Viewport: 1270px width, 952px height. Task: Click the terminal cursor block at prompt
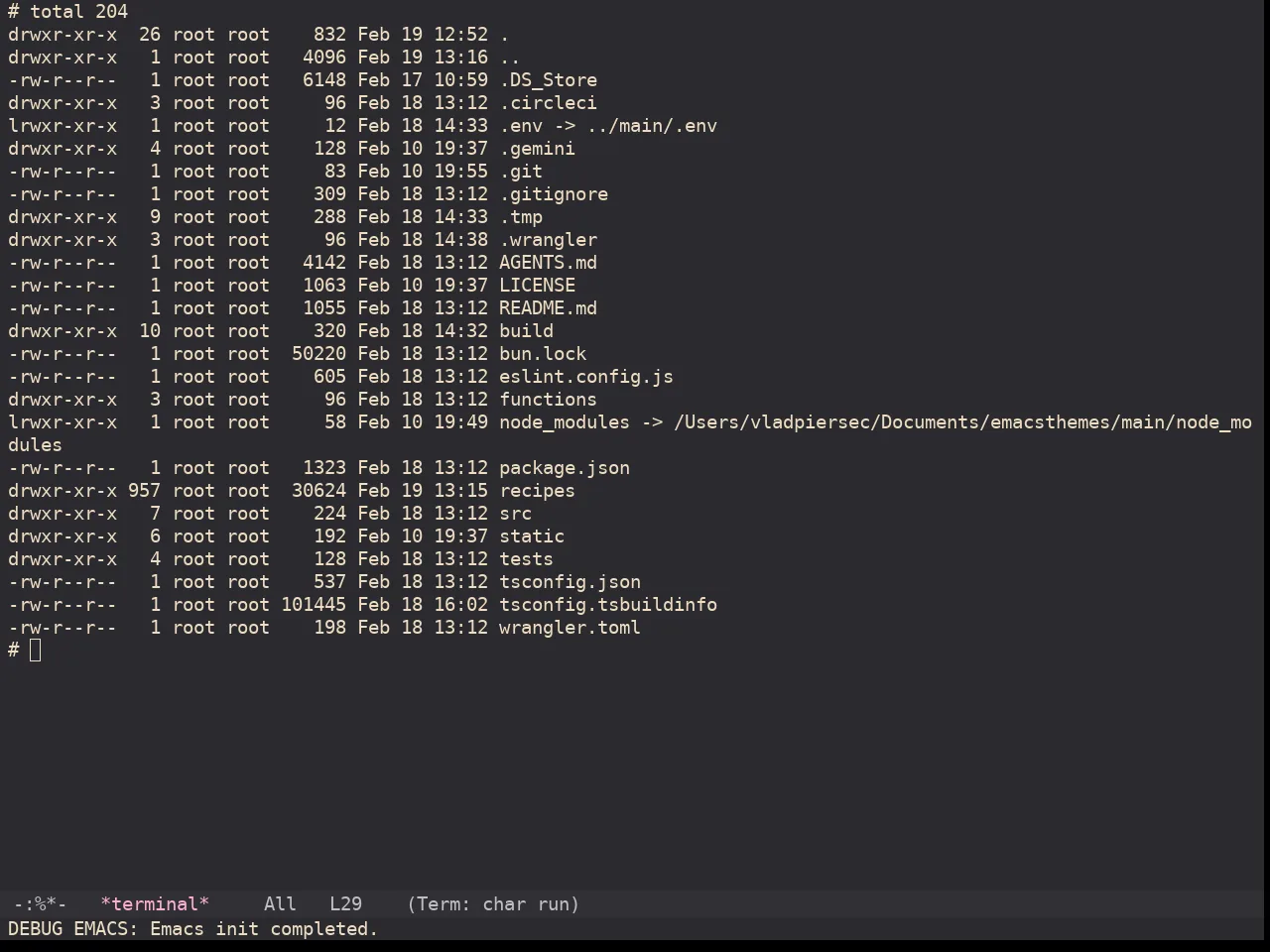36,651
